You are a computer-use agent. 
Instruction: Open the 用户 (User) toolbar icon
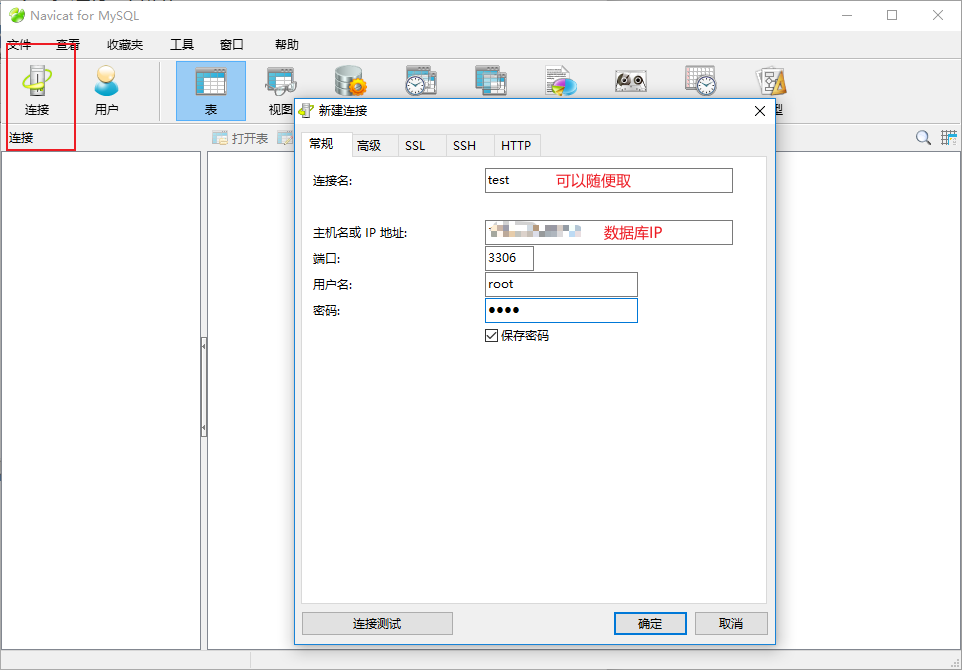point(106,90)
